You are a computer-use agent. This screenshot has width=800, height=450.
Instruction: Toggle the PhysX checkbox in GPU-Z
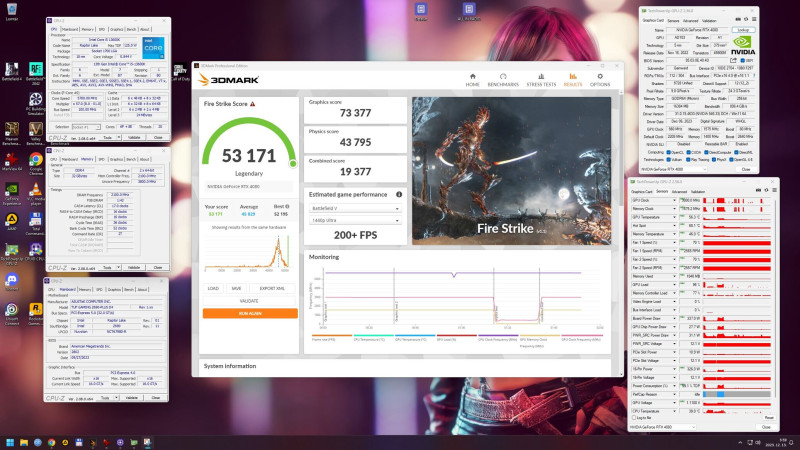(713, 160)
